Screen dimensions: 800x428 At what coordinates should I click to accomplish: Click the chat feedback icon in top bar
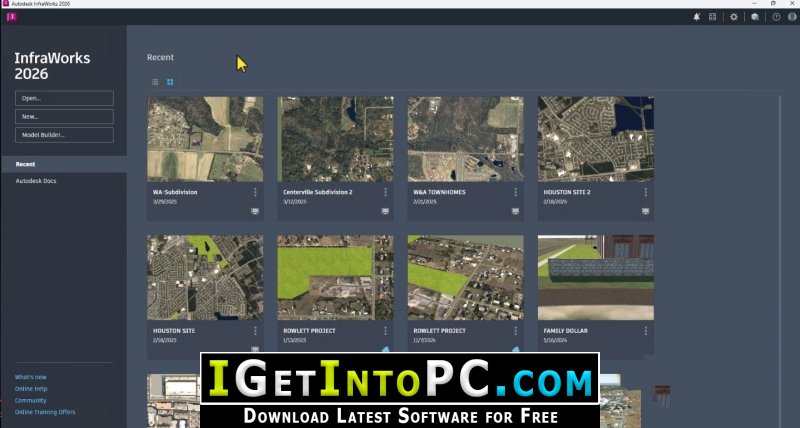[755, 17]
